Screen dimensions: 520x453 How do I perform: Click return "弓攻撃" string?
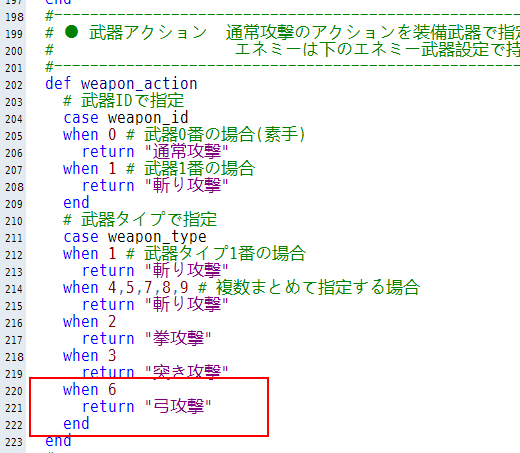[x=147, y=407]
